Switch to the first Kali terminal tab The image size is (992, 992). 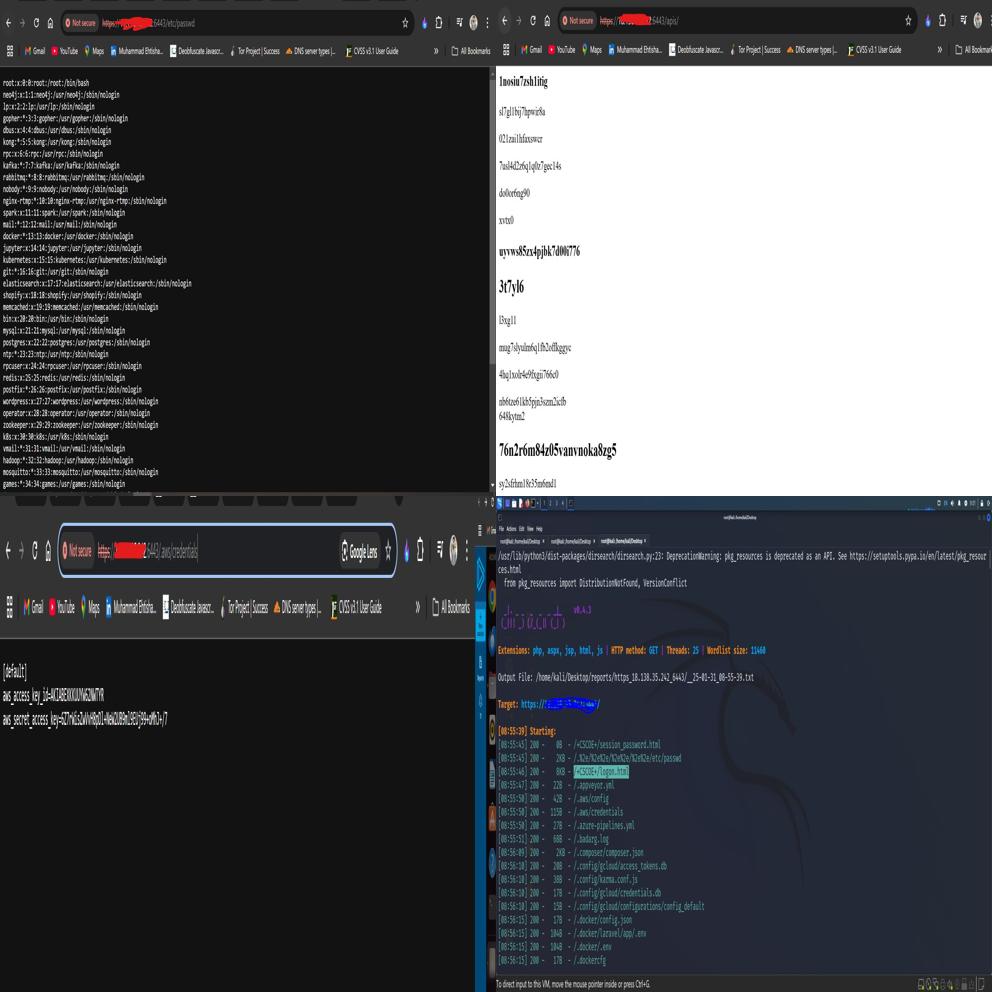coord(522,542)
